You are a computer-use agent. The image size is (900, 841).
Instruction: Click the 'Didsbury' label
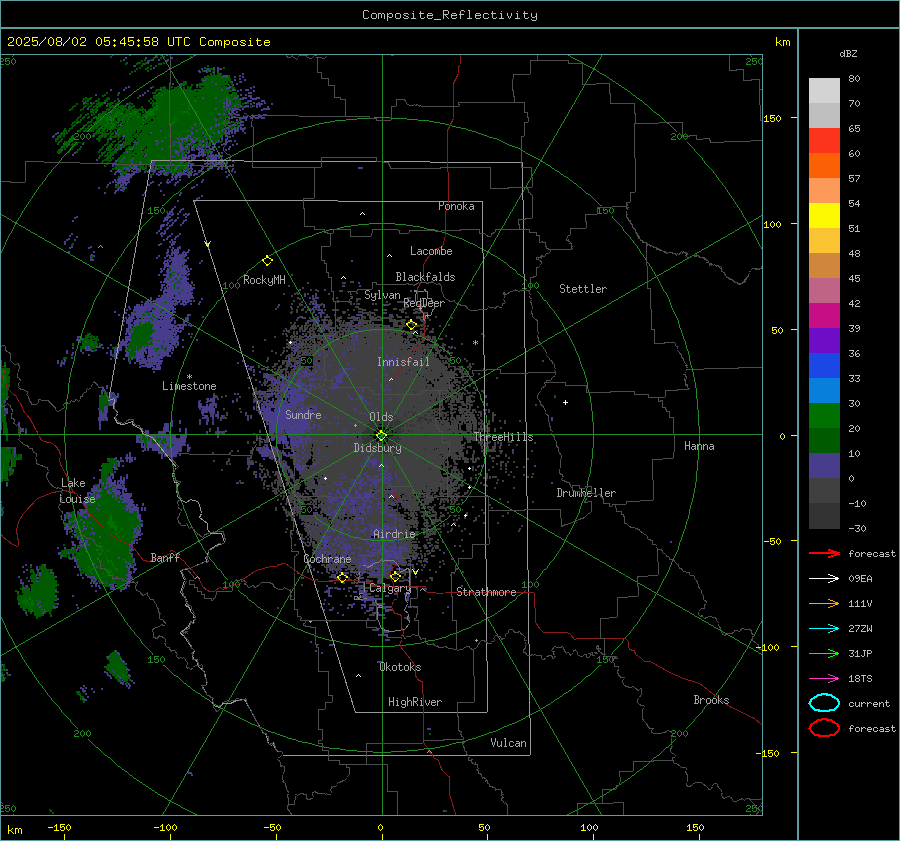pyautogui.click(x=377, y=448)
